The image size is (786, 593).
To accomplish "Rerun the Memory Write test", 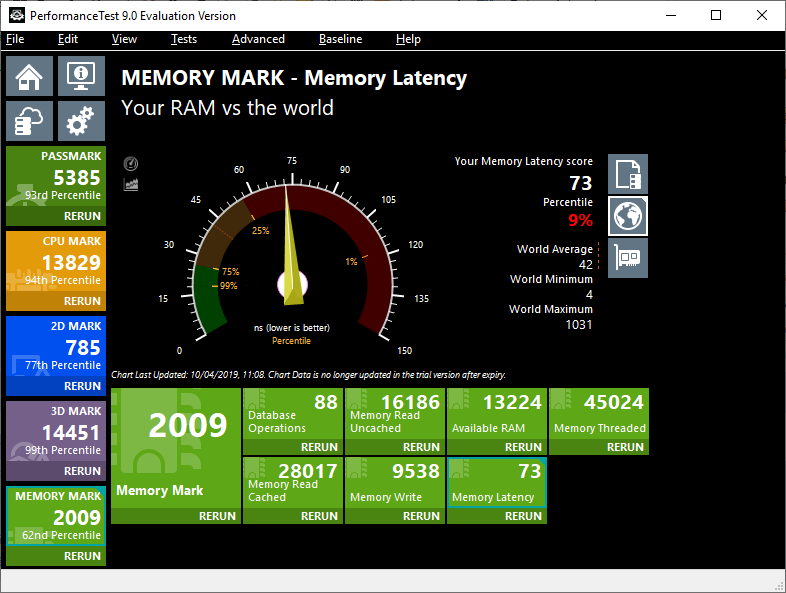I will pos(420,516).
